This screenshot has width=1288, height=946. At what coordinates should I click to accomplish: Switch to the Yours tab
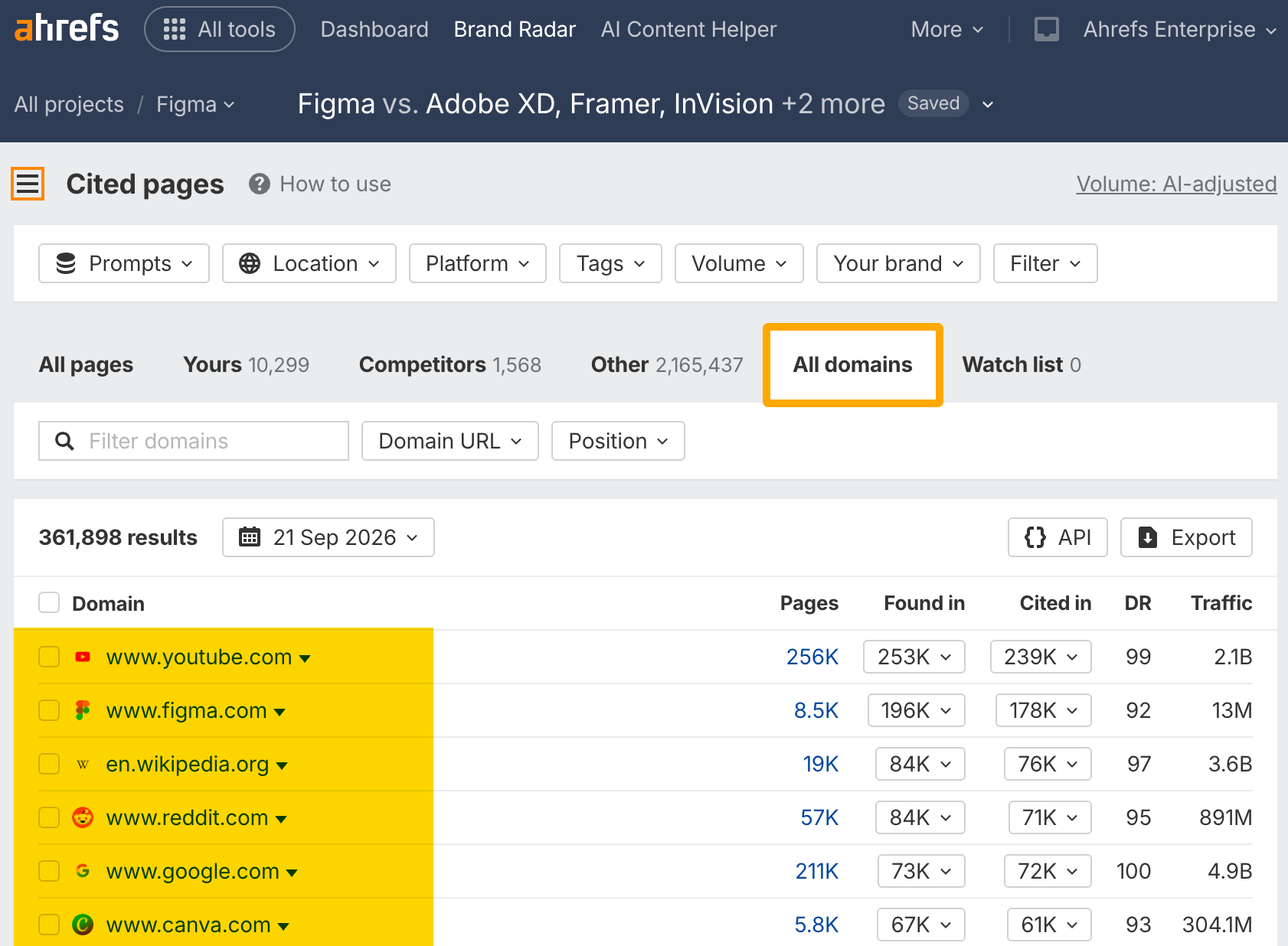pyautogui.click(x=246, y=364)
